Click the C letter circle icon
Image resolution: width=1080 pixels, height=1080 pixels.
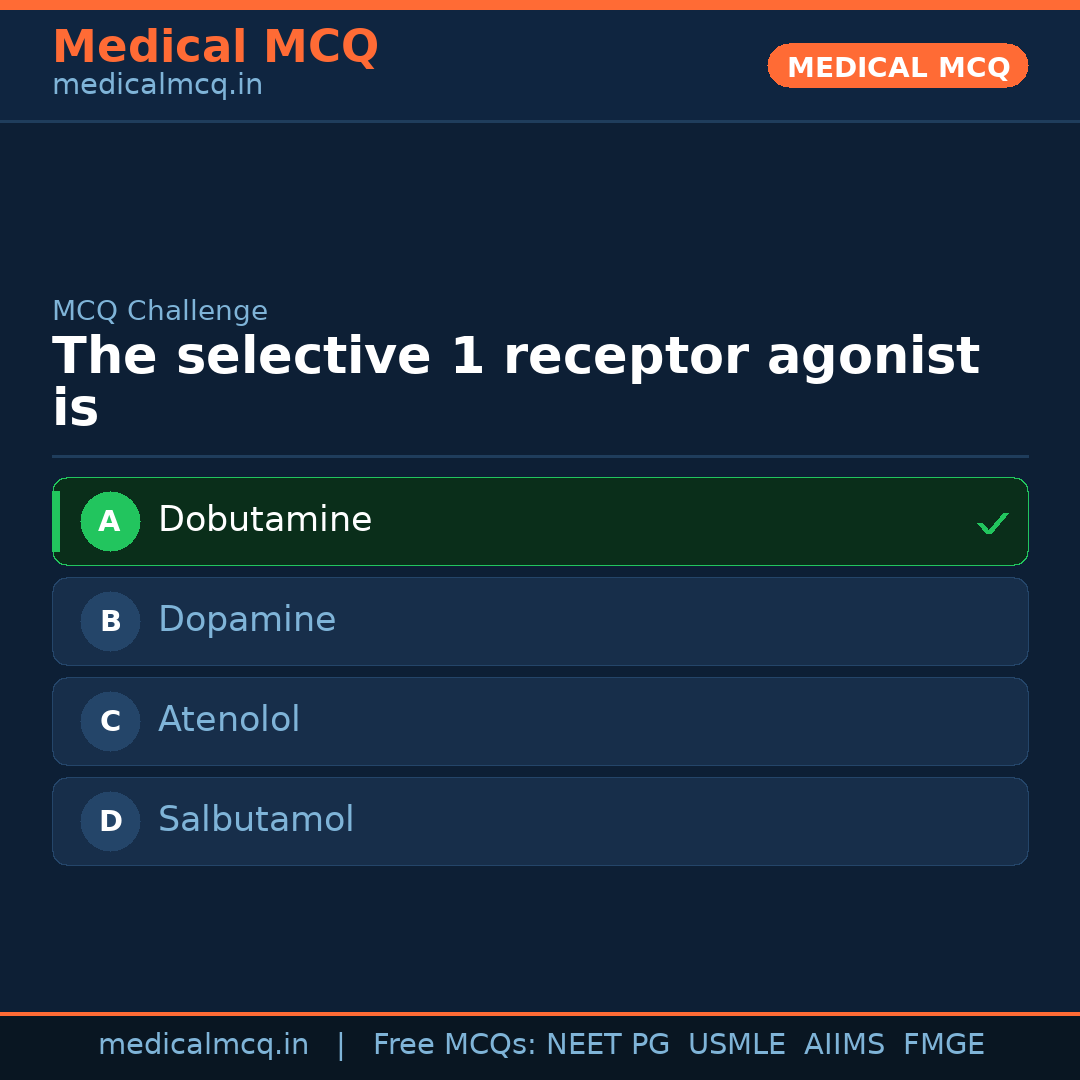110,721
